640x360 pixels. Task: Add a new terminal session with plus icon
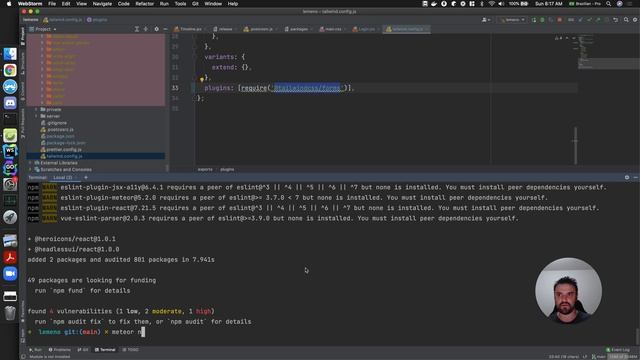(x=86, y=178)
